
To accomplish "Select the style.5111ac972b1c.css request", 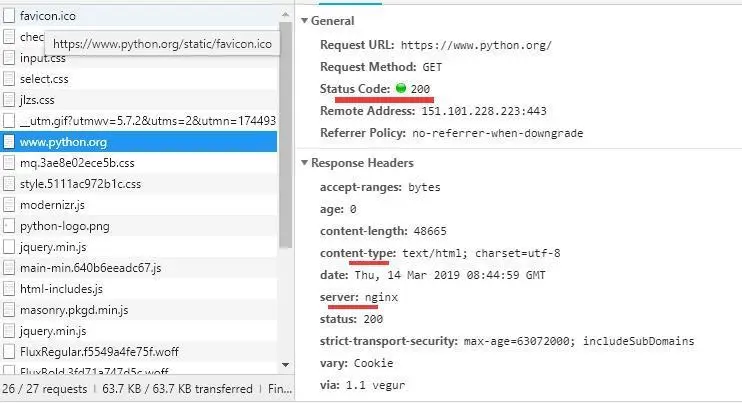I will [139, 184].
